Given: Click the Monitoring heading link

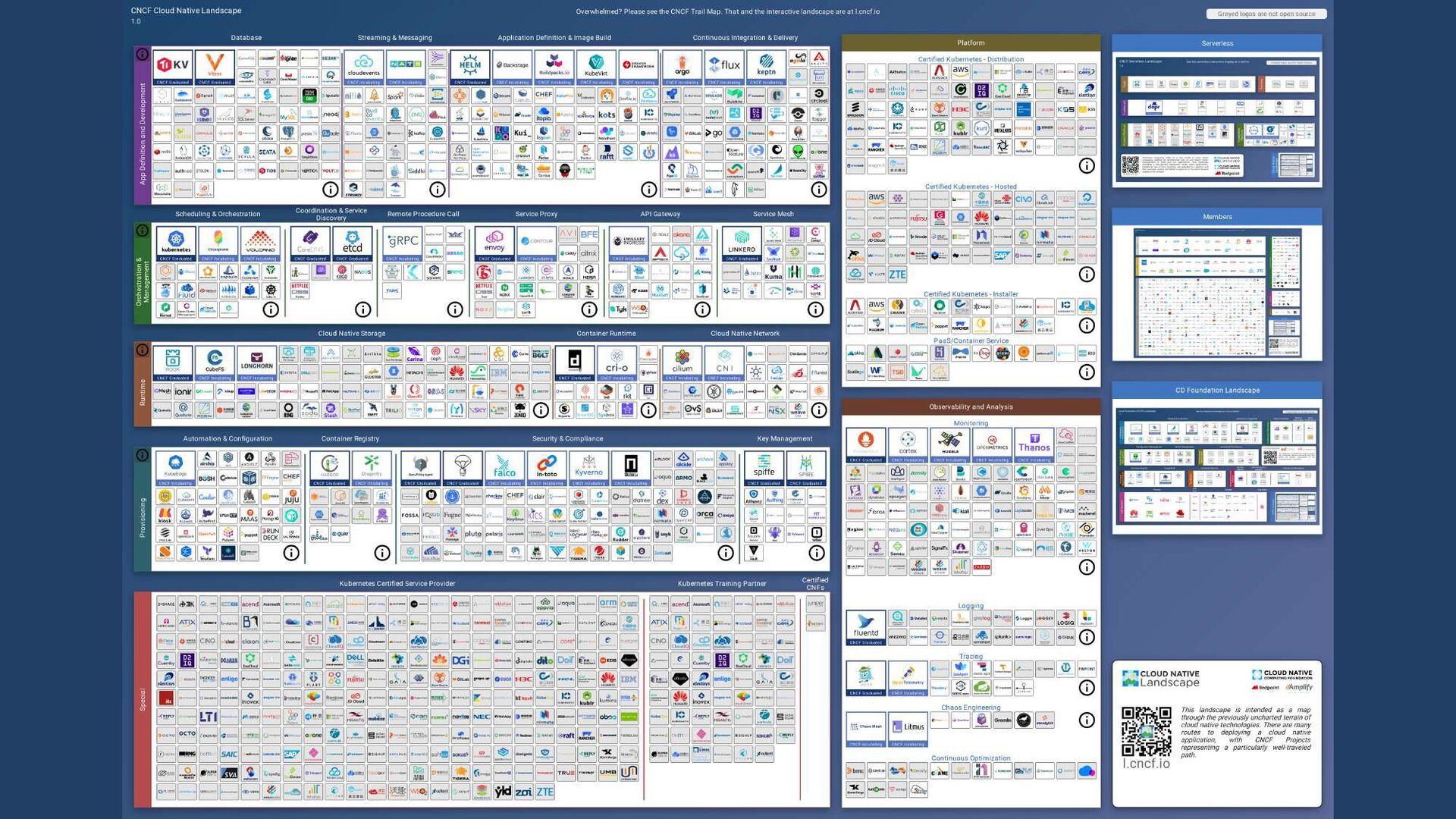Looking at the screenshot, I should 971,423.
